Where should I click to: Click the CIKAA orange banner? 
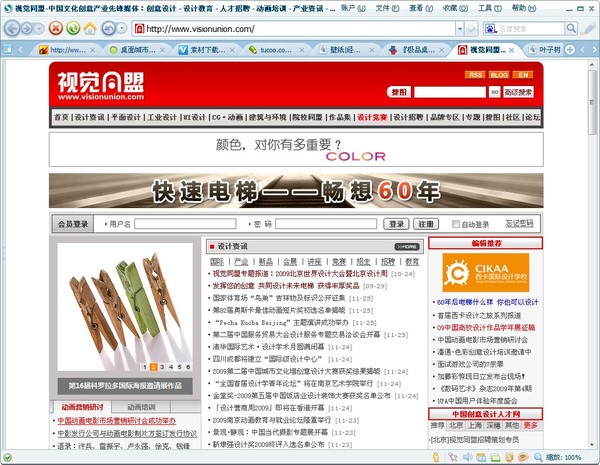[x=486, y=273]
